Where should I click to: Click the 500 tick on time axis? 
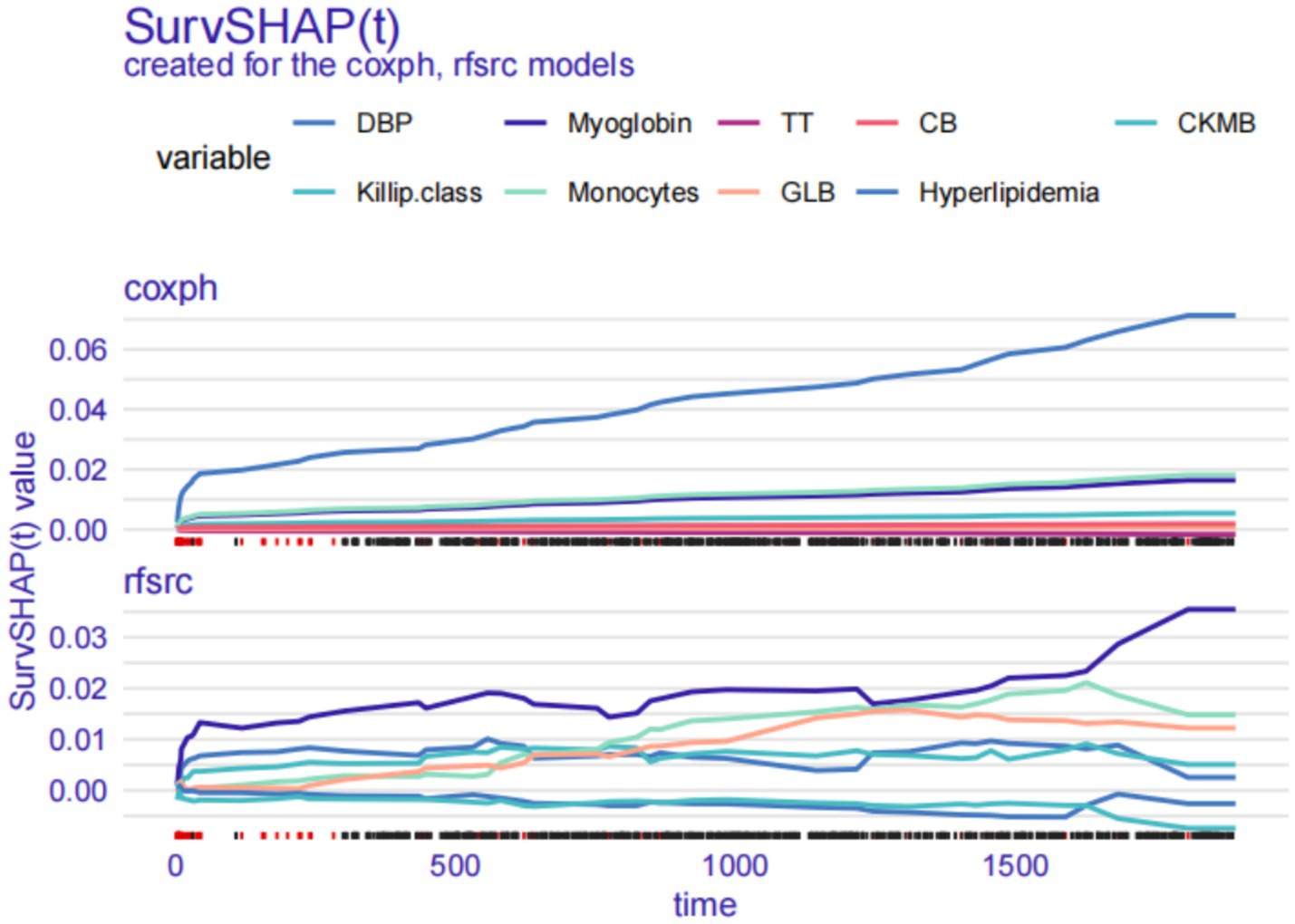(455, 865)
